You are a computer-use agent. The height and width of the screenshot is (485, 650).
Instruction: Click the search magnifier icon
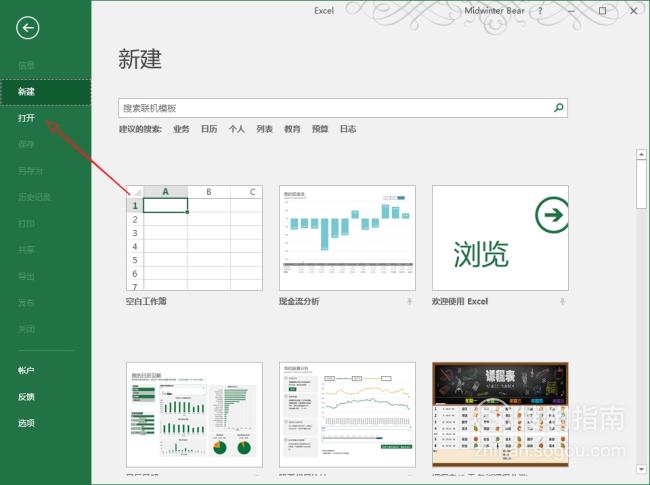pos(559,108)
